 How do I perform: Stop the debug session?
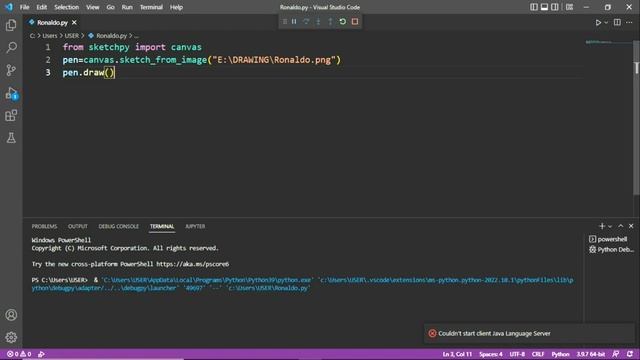(355, 22)
